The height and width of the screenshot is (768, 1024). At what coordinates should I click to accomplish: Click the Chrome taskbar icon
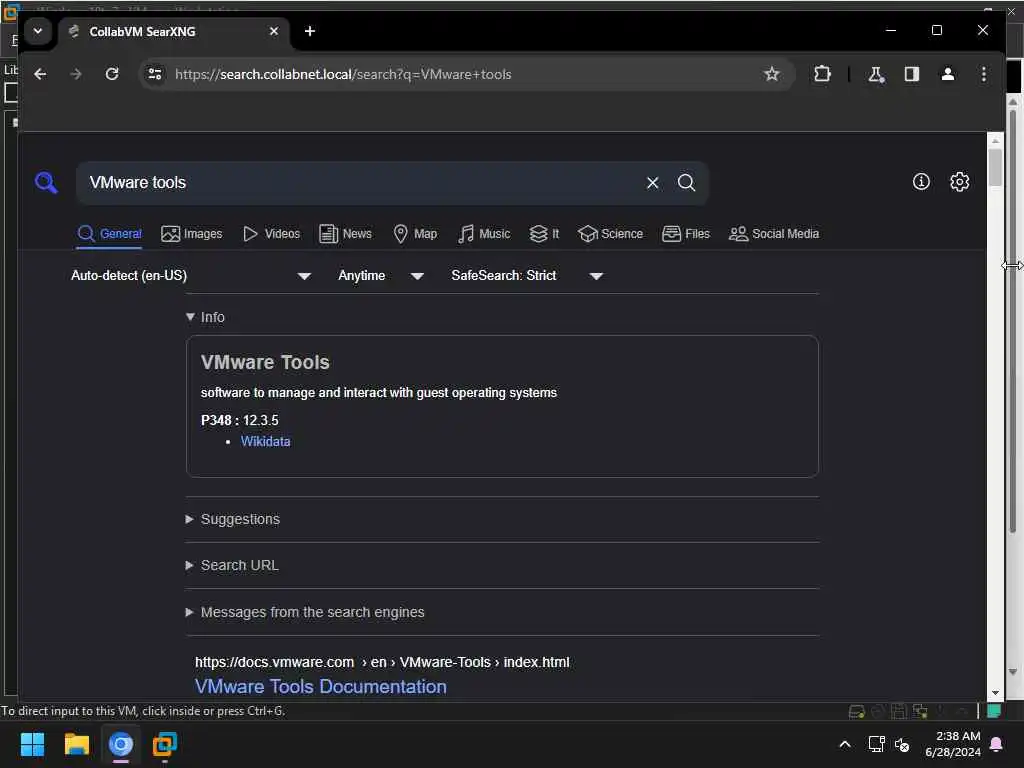pyautogui.click(x=121, y=744)
